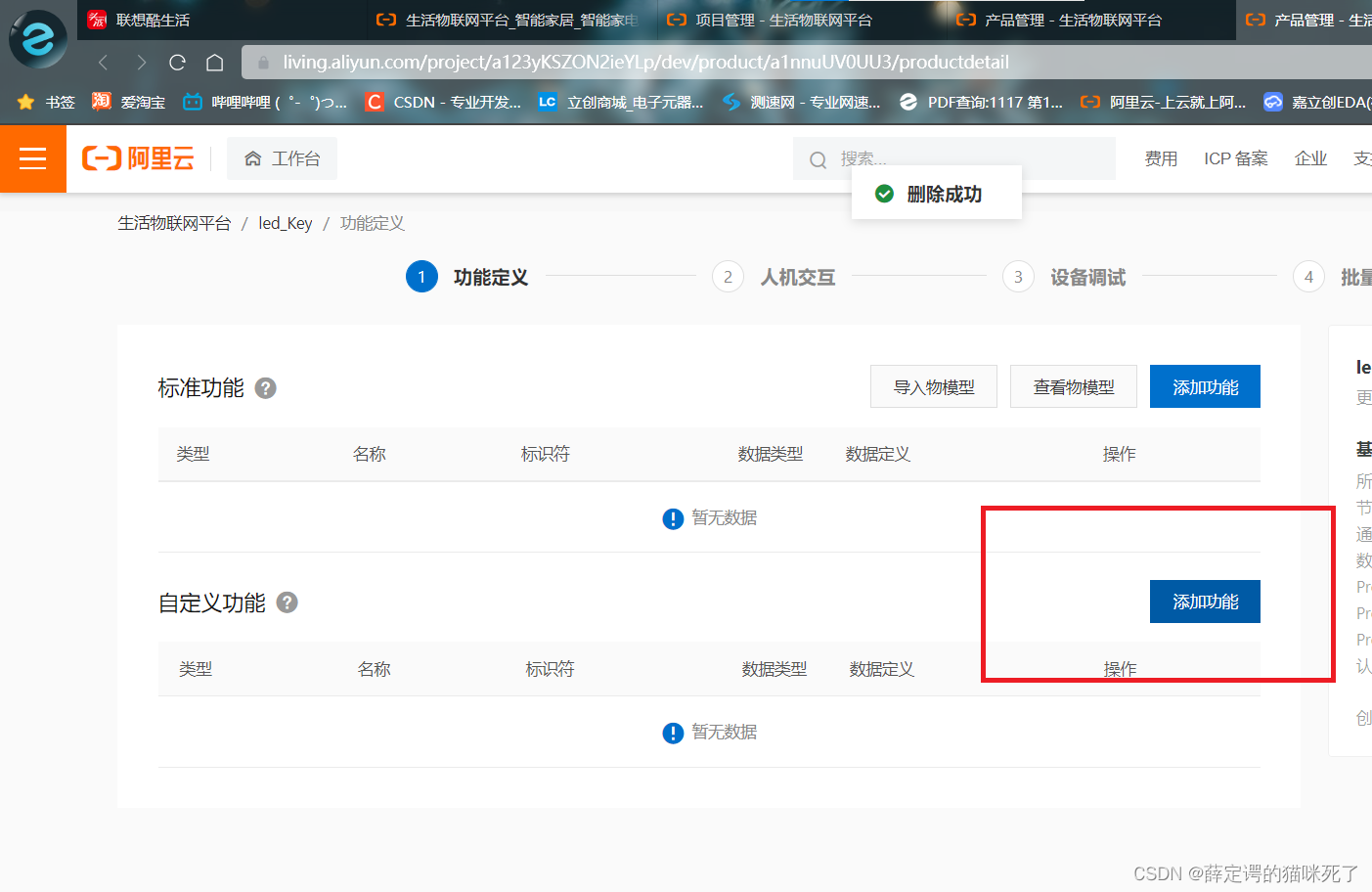
Task: Click the browser logo icon
Action: (38, 39)
